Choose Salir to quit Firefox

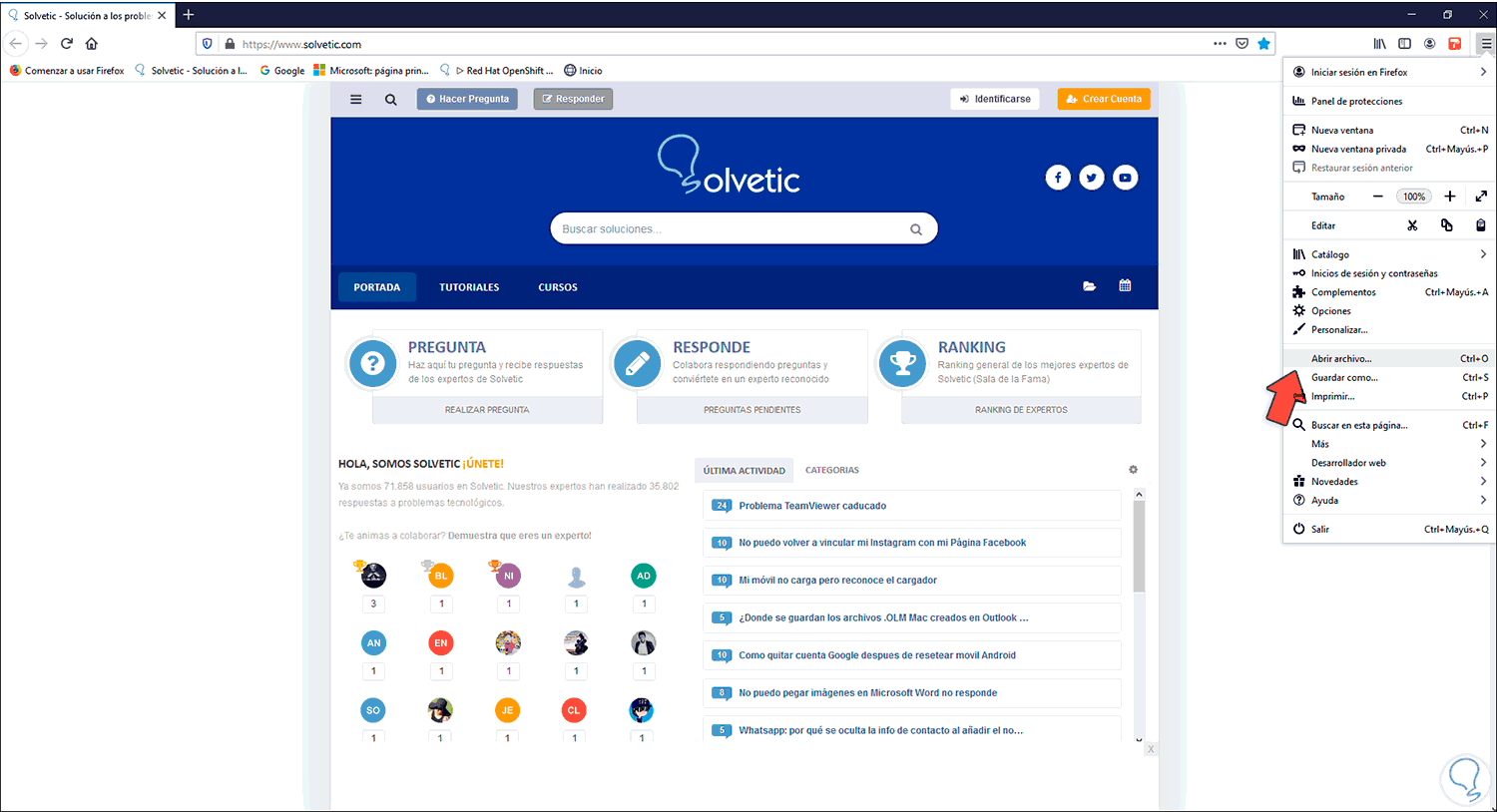pos(1390,529)
